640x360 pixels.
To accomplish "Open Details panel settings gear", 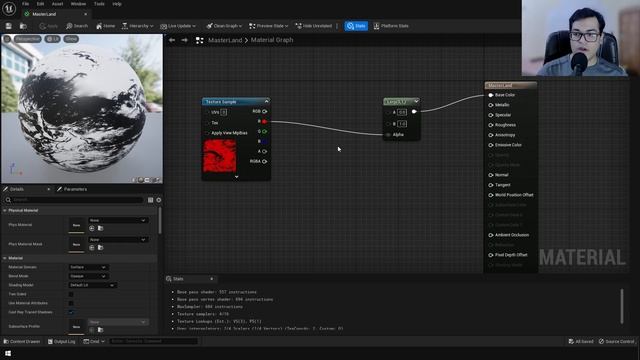I will pos(159,200).
